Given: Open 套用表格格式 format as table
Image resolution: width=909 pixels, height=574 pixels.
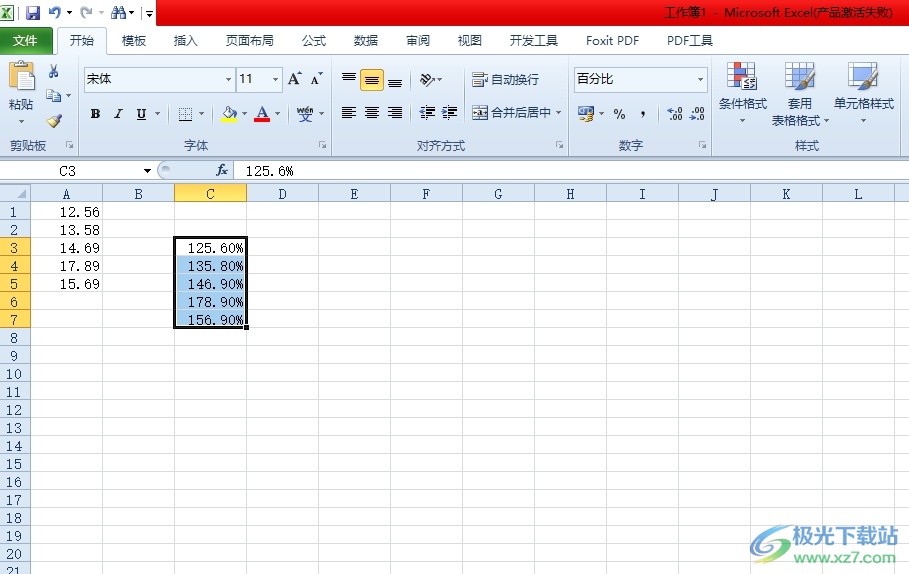Looking at the screenshot, I should (800, 94).
